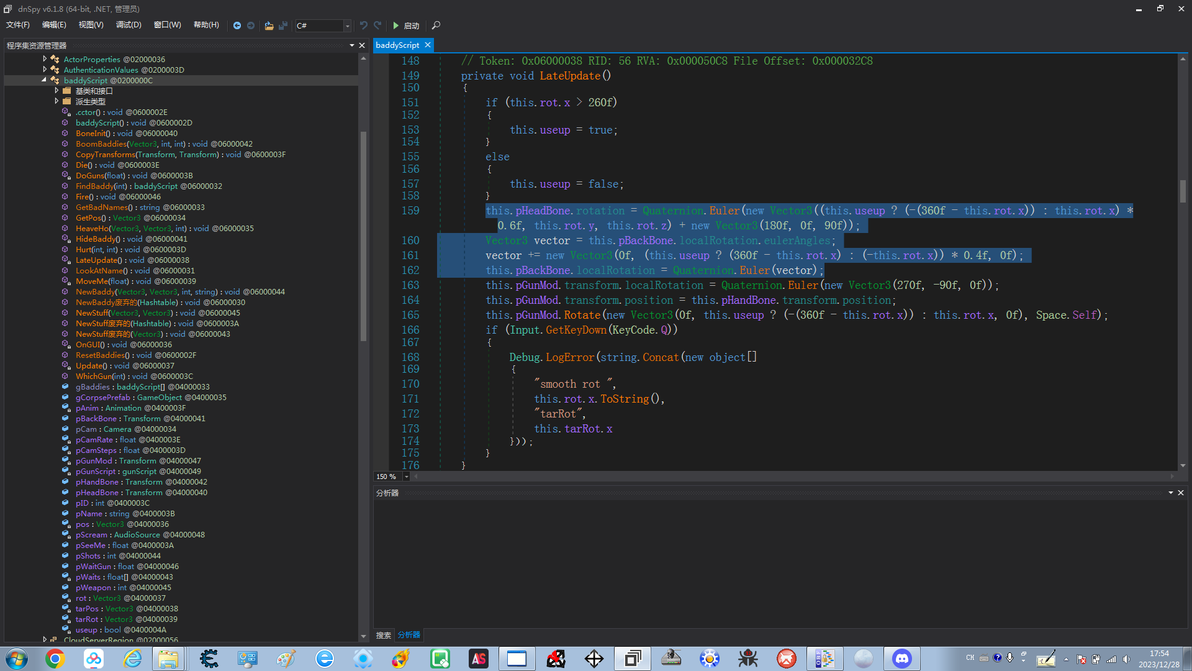Open Google Chrome from the taskbar
The image size is (1192, 671).
tap(55, 658)
